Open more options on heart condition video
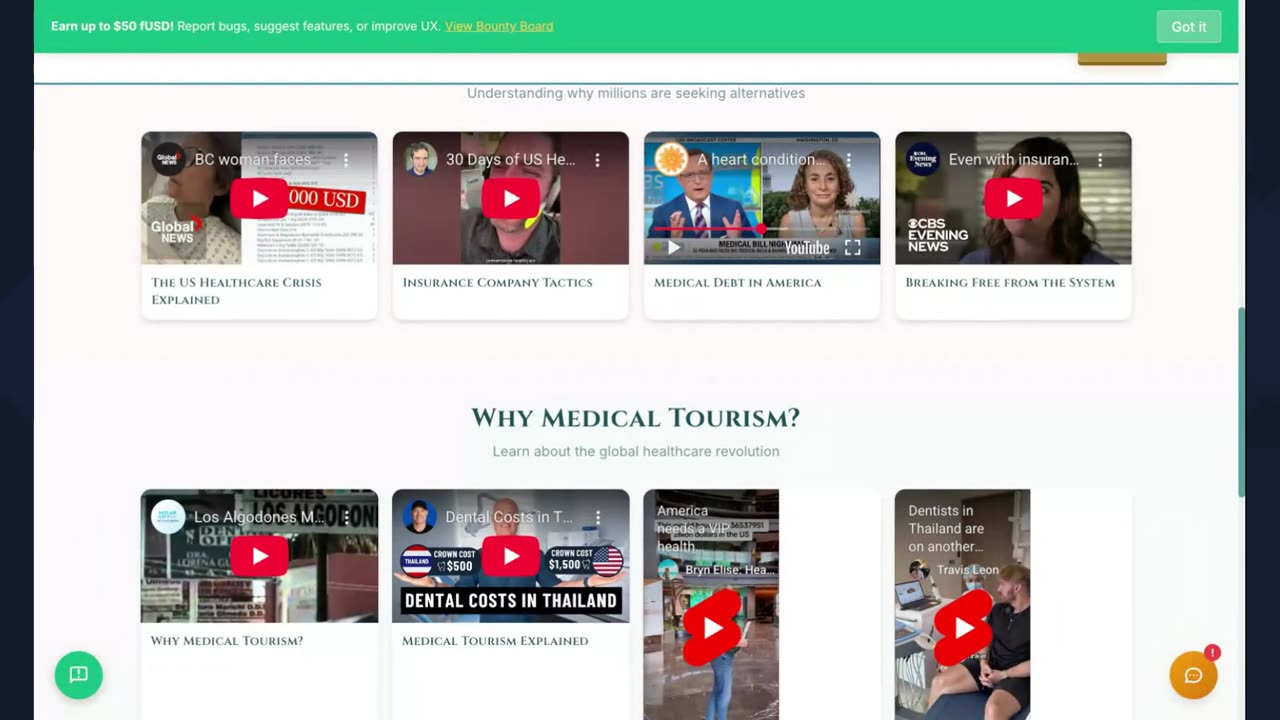Screen dimensions: 1280x720 [x=848, y=160]
